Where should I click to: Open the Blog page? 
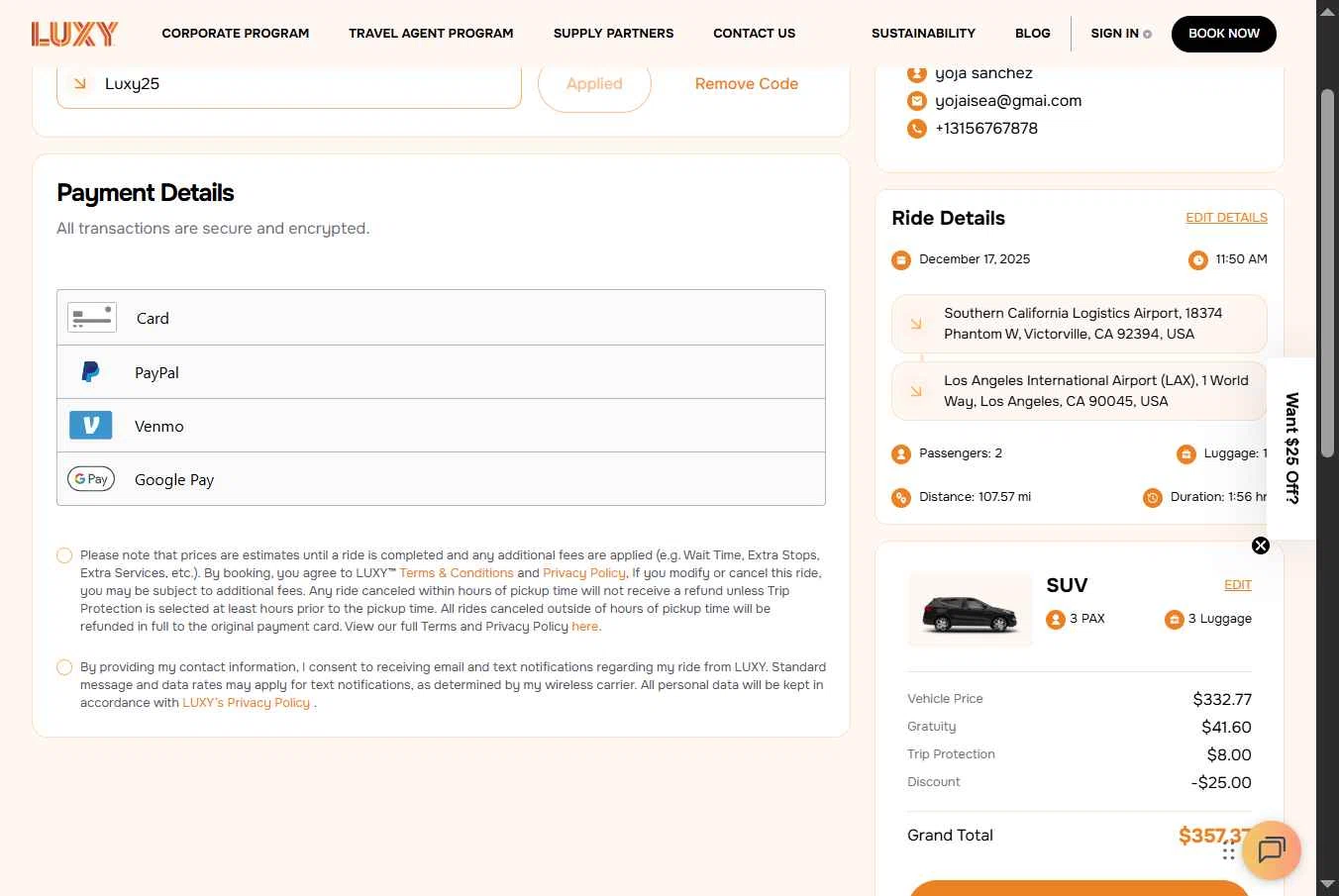pyautogui.click(x=1033, y=34)
